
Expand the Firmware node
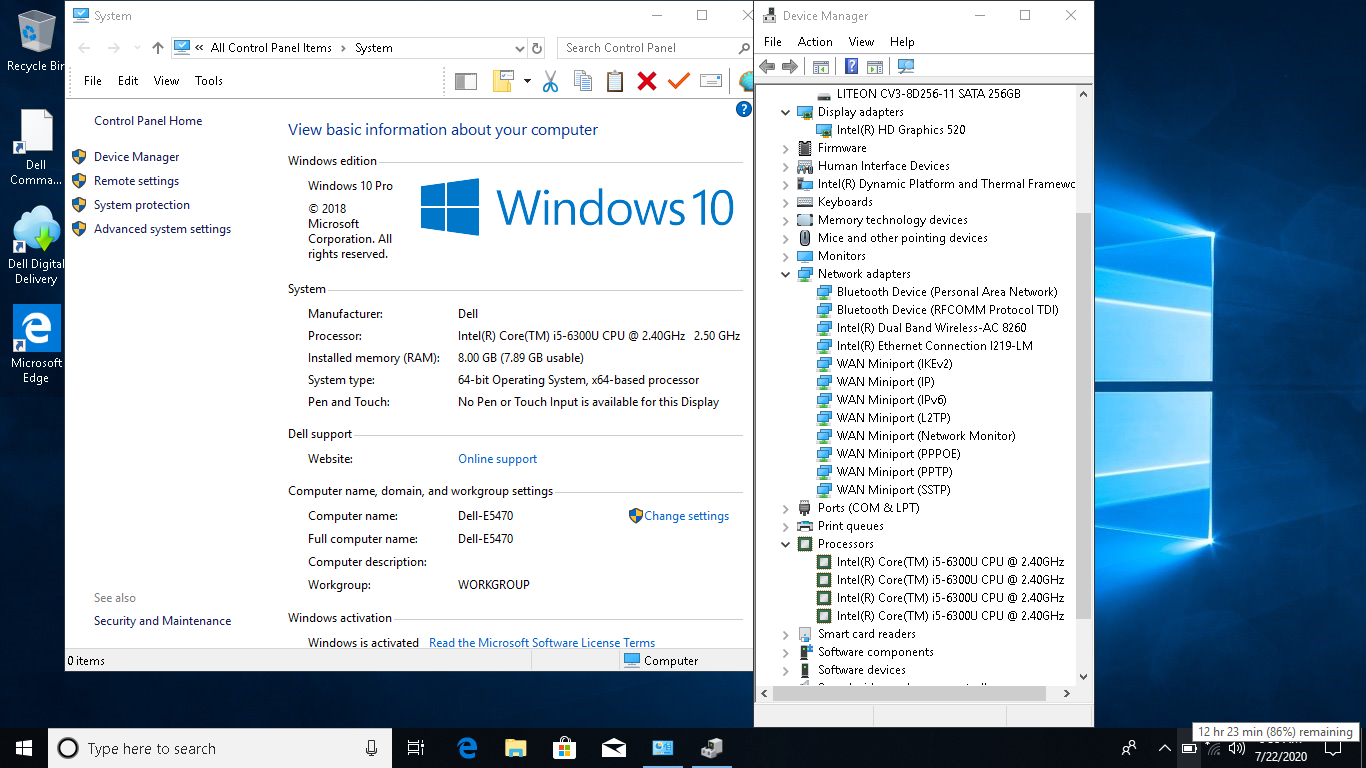(786, 148)
